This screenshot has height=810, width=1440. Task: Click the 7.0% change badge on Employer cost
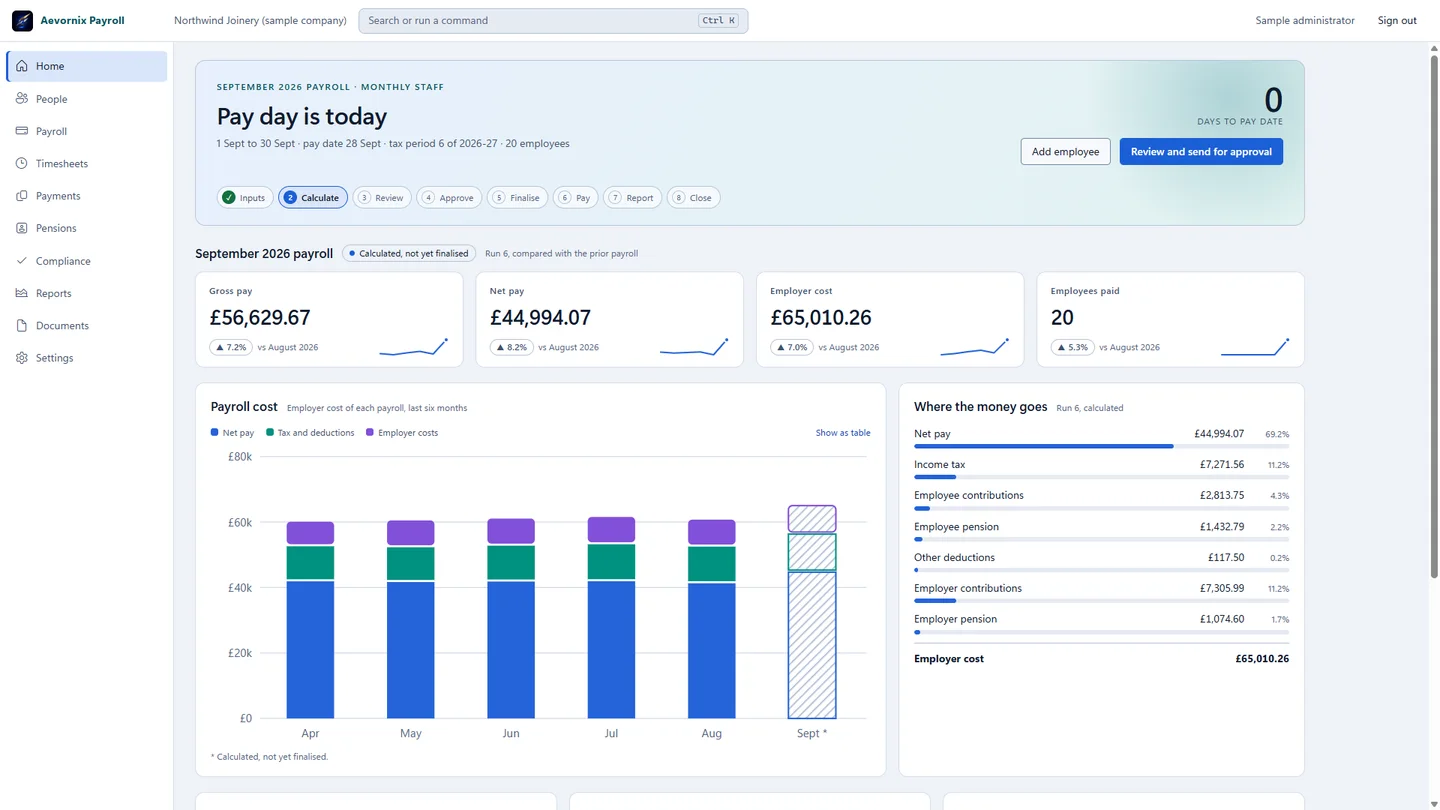coord(791,347)
